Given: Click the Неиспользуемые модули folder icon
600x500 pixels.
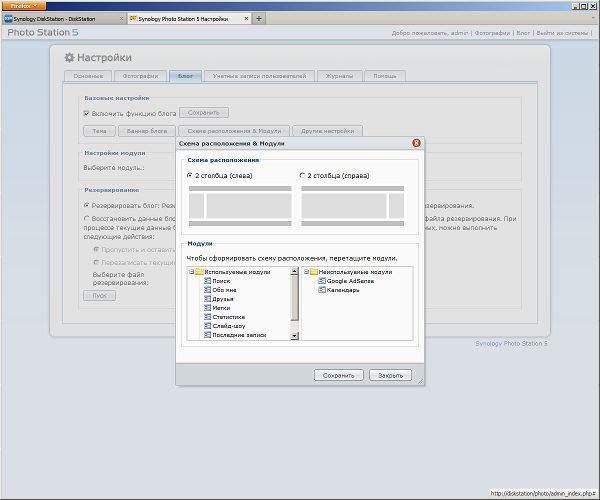Looking at the screenshot, I should [x=314, y=272].
